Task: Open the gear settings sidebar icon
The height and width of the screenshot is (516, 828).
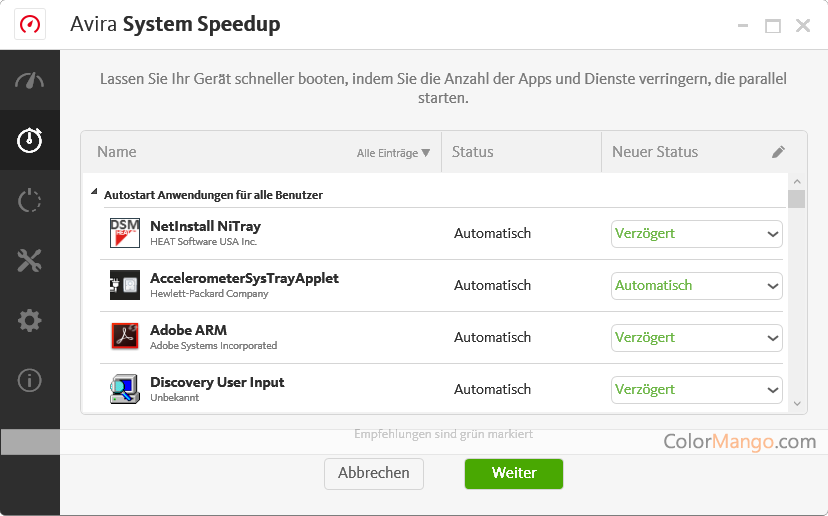Action: [30, 321]
